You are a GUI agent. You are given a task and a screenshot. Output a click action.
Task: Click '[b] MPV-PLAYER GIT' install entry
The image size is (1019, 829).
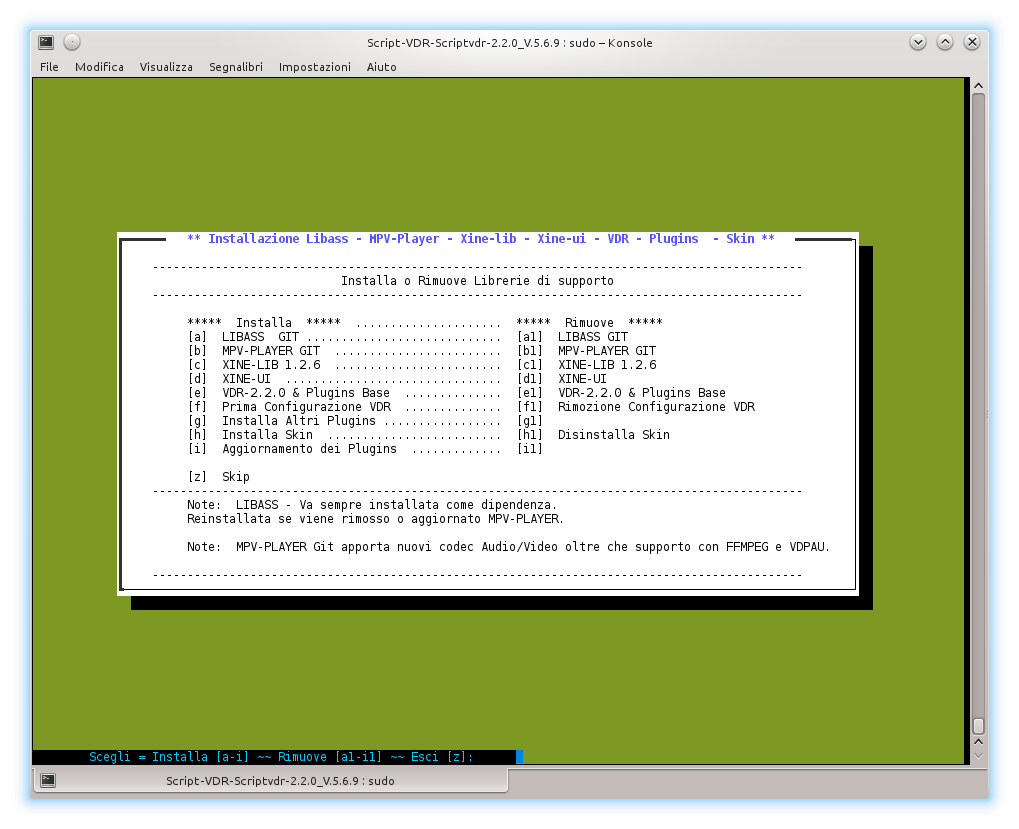tap(253, 351)
